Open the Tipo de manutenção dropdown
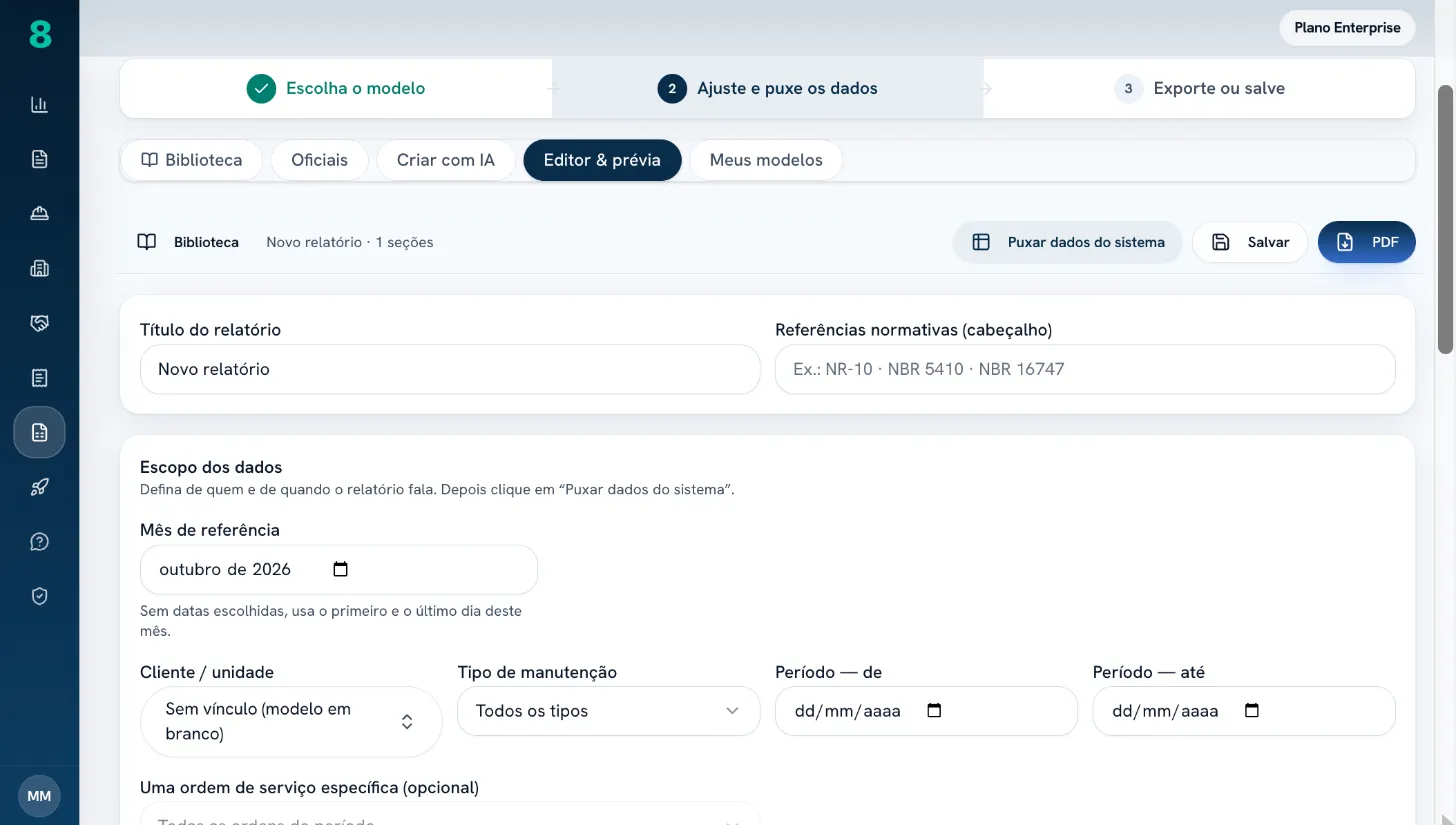The height and width of the screenshot is (825, 1456). (x=608, y=711)
